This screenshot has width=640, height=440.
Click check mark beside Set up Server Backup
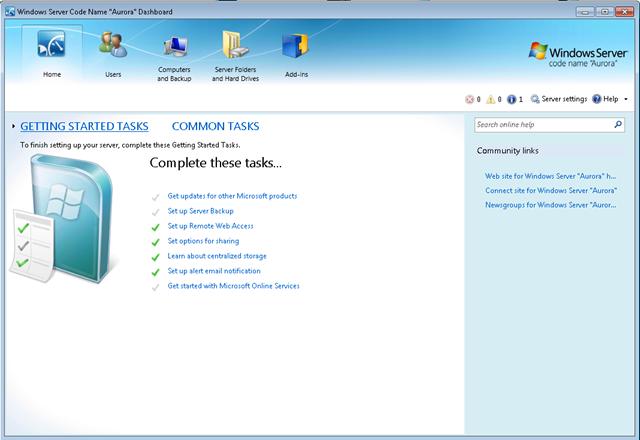pos(156,212)
